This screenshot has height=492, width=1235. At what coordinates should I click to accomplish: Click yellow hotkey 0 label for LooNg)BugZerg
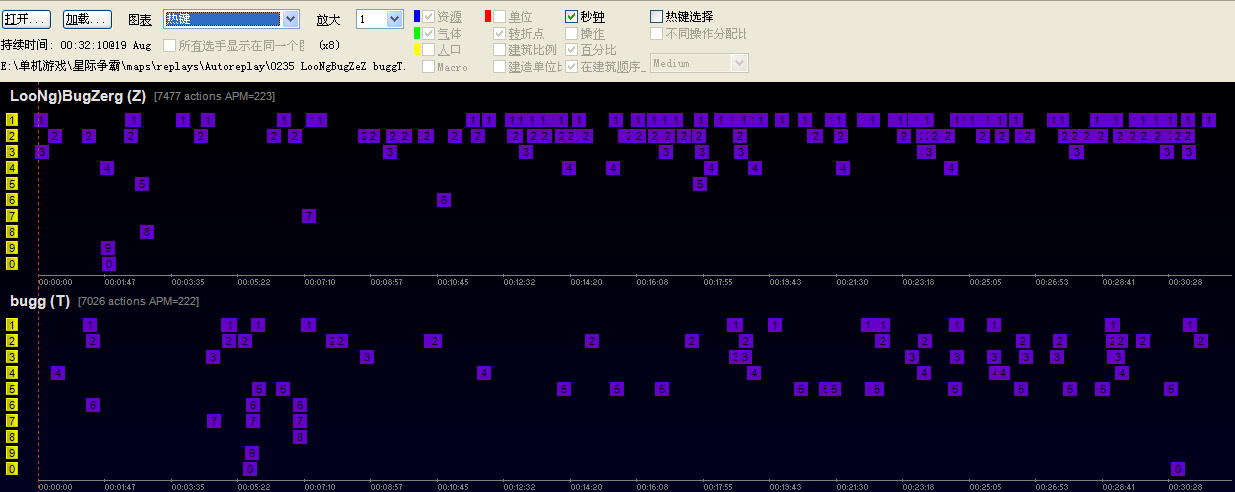pyautogui.click(x=11, y=264)
